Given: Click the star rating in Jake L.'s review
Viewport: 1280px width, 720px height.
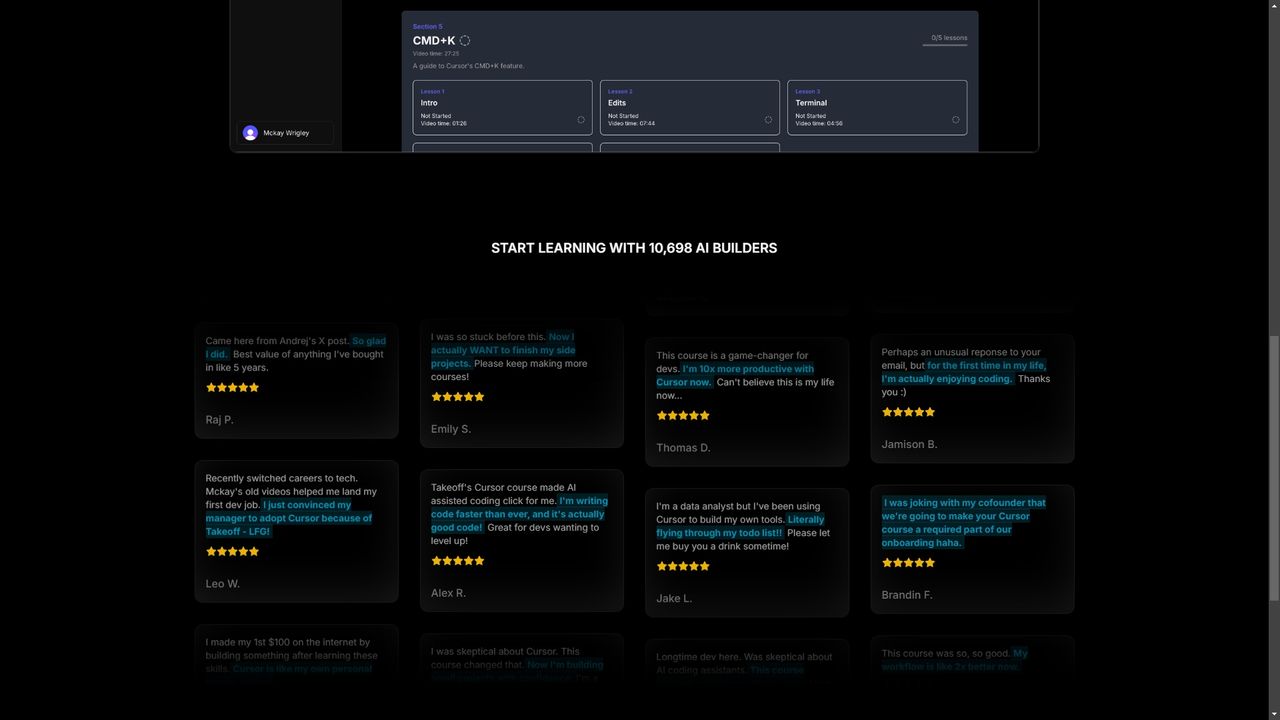Looking at the screenshot, I should pos(683,566).
